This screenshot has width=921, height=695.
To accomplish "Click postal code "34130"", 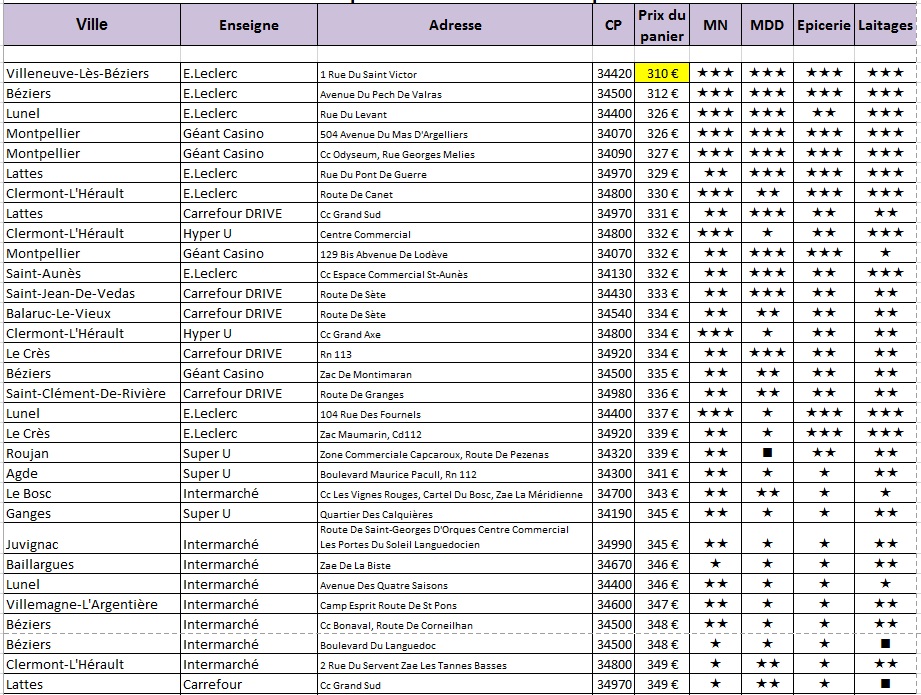I will coord(613,273).
